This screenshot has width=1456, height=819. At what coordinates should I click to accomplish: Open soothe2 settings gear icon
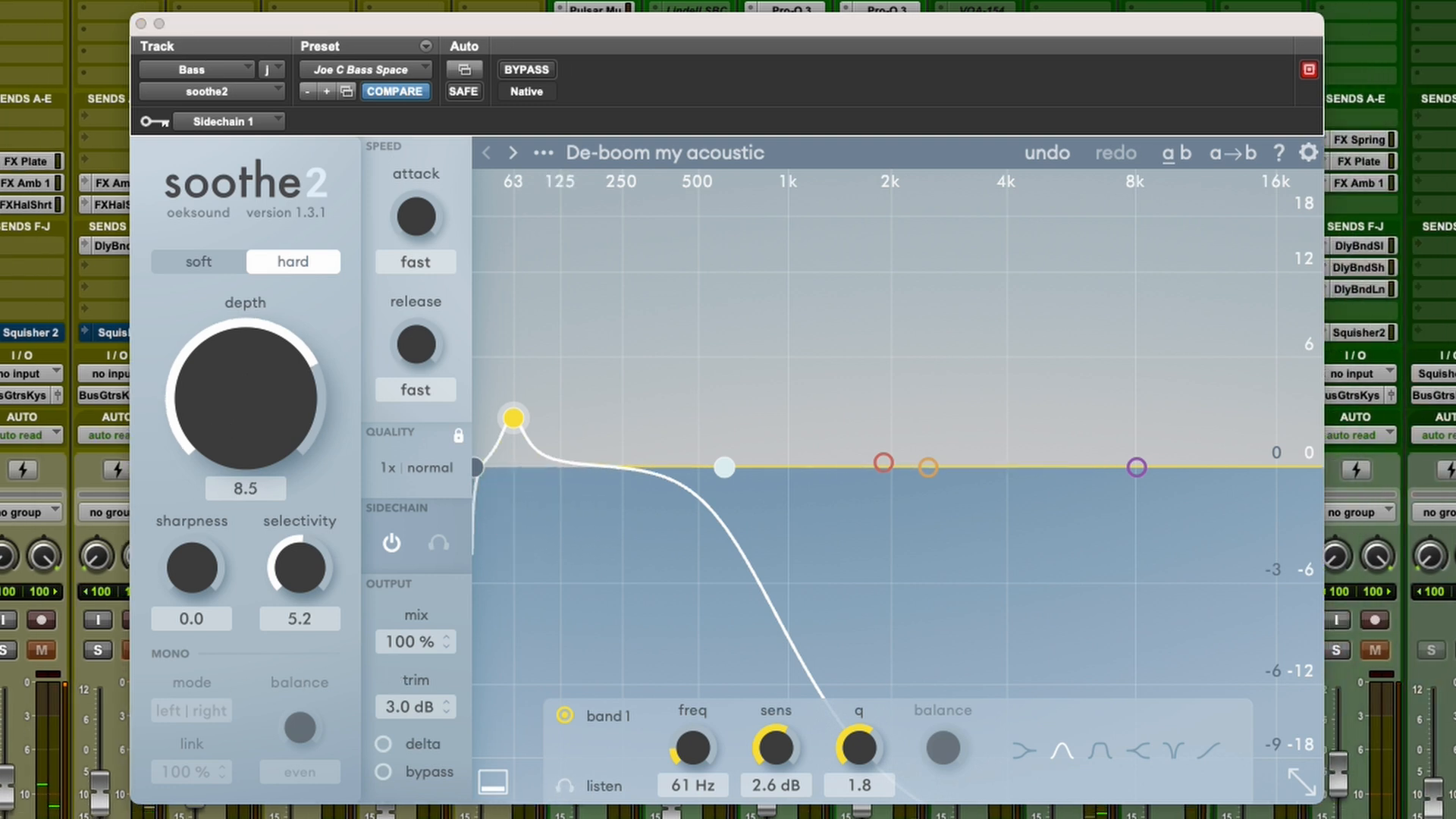[1308, 152]
